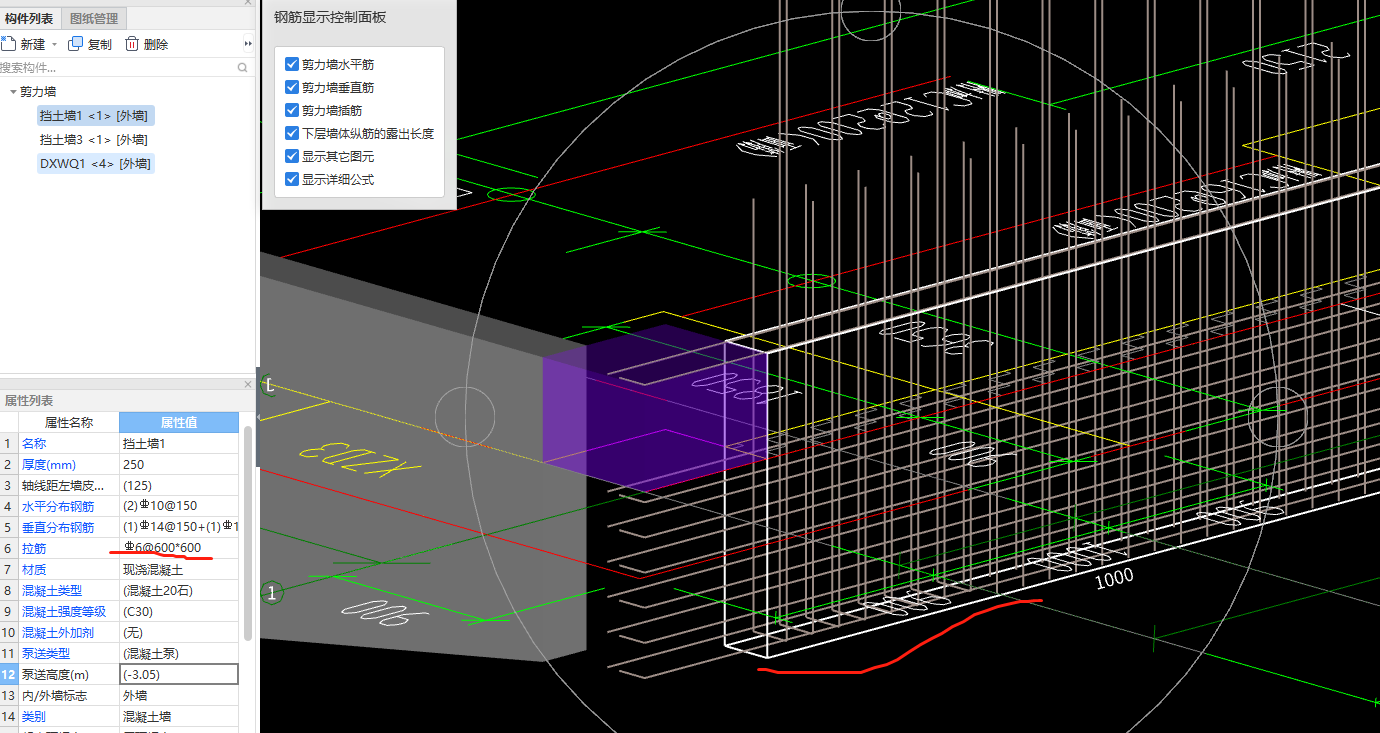Click the tie bar value ⌀6@600*600

tap(179, 549)
